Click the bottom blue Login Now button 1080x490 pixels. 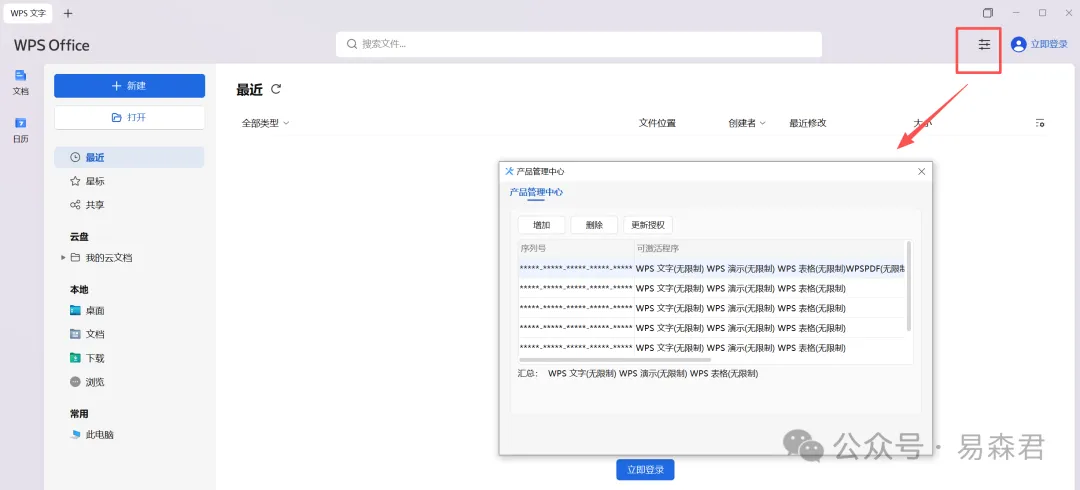point(645,470)
